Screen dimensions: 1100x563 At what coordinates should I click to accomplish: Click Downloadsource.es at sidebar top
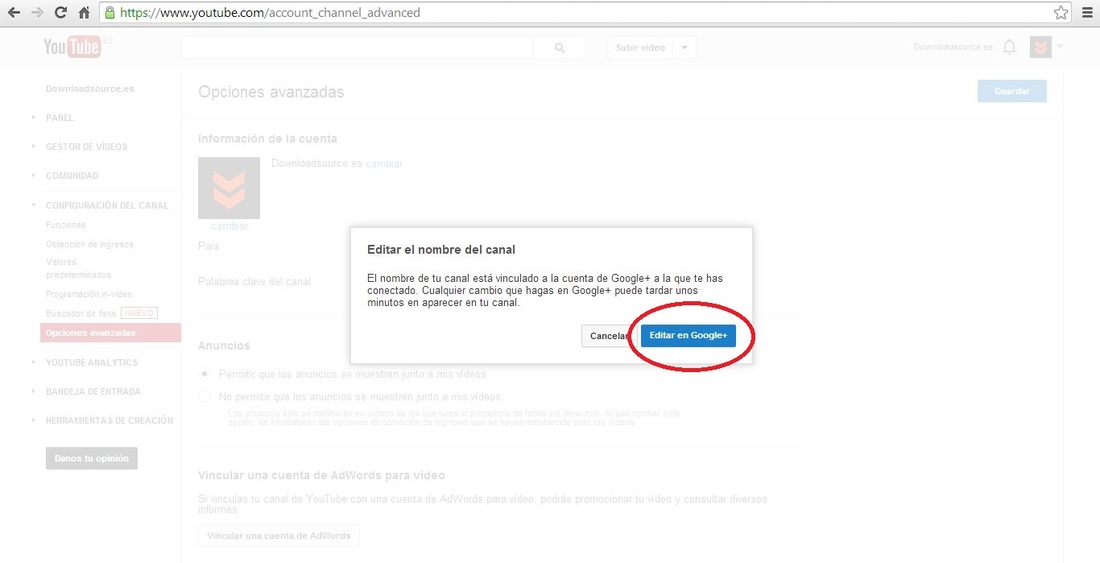(90, 89)
